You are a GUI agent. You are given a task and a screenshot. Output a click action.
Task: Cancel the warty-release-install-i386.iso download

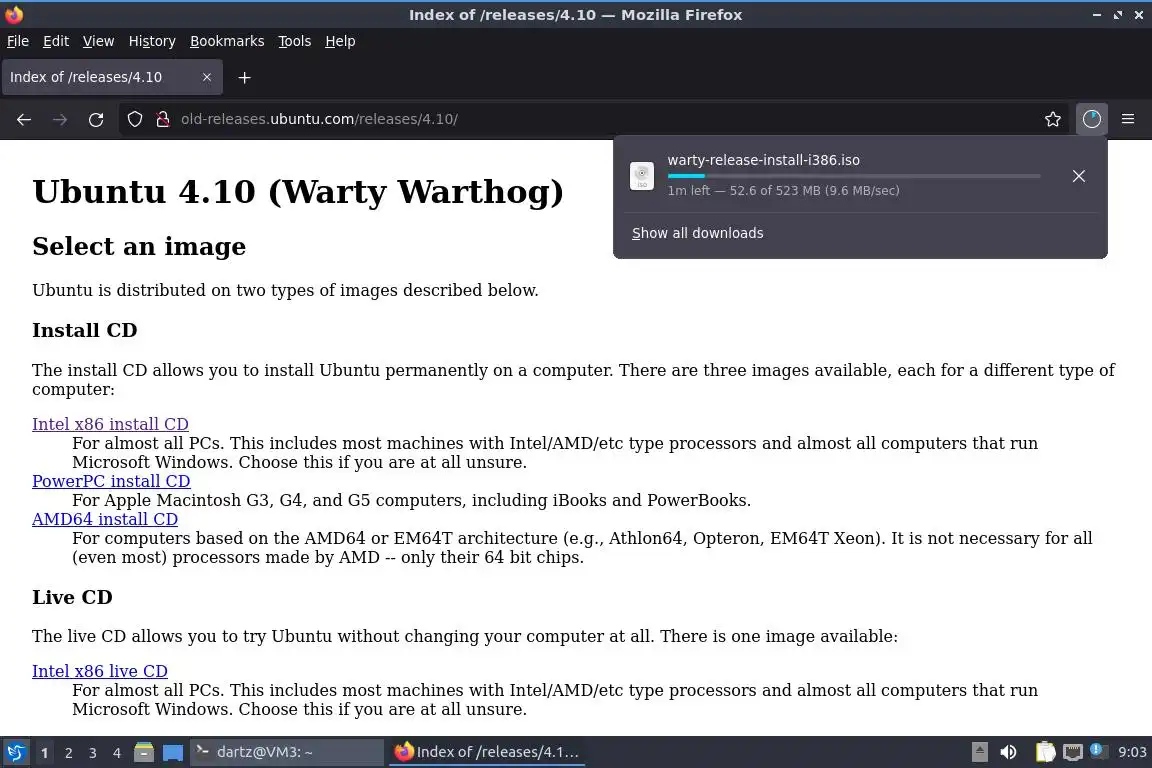[x=1078, y=176]
